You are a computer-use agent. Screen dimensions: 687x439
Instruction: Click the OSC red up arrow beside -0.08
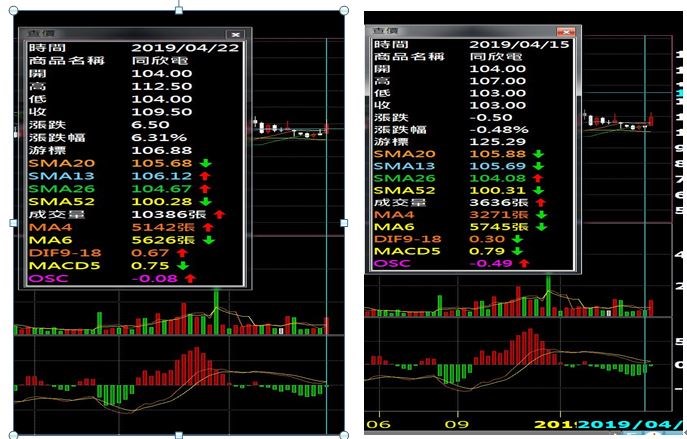[x=190, y=278]
